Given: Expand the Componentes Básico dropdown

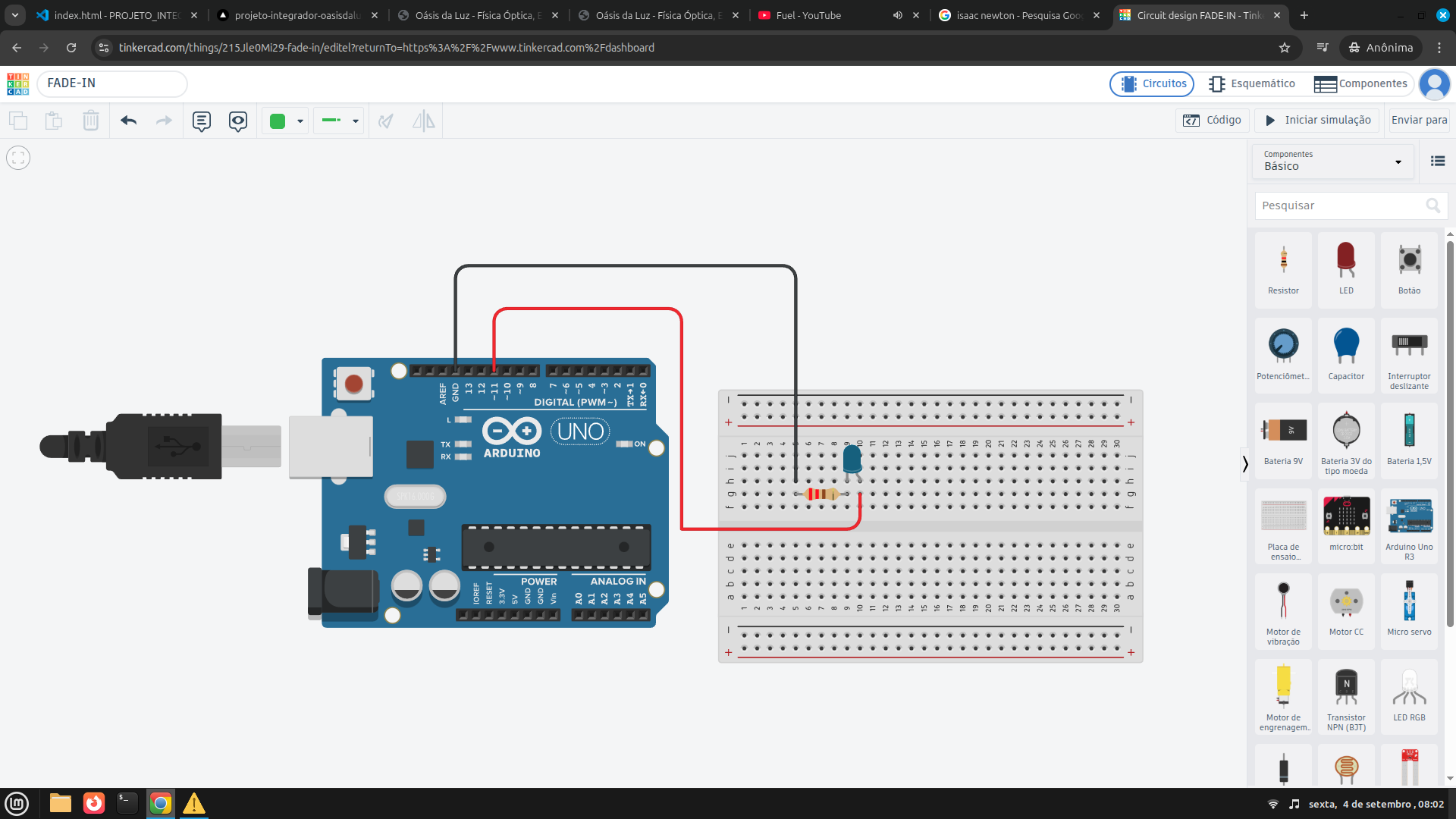Looking at the screenshot, I should [x=1332, y=161].
